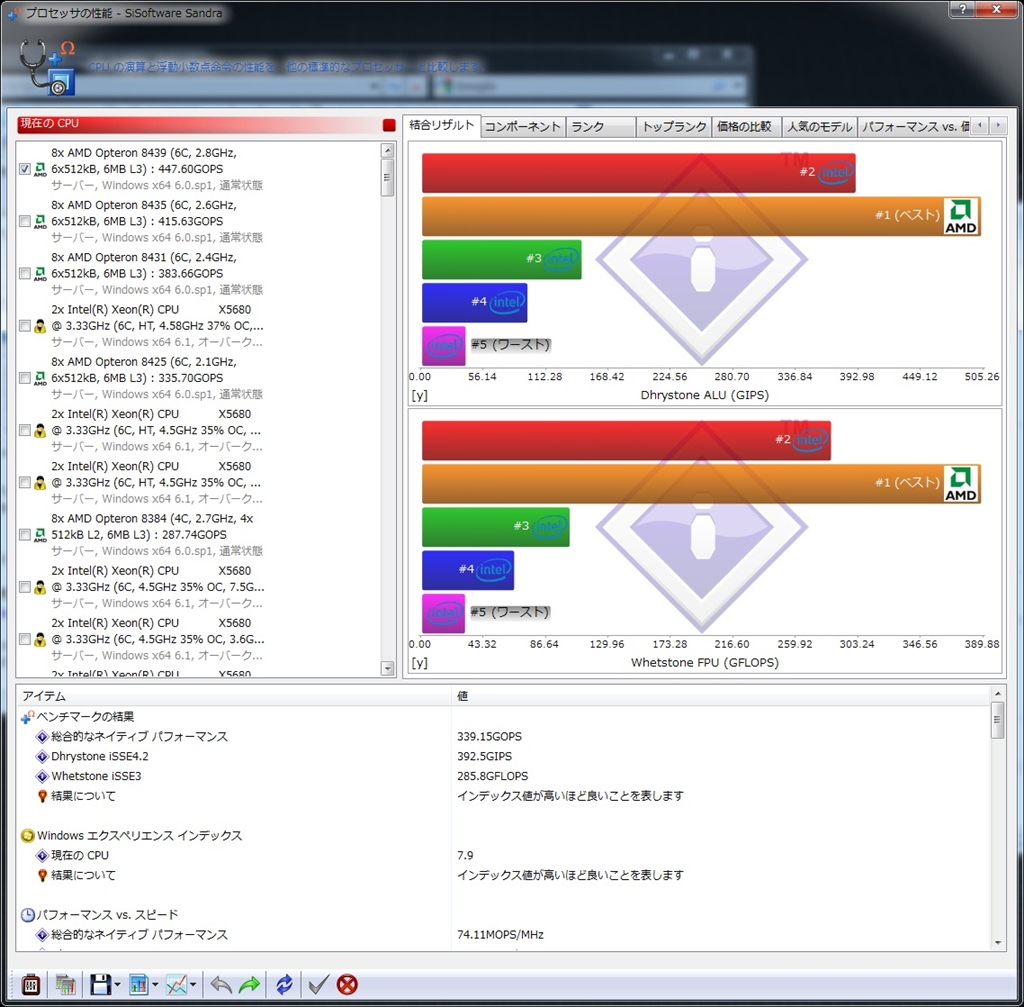The height and width of the screenshot is (1007, 1024).
Task: Click the floppy disk save icon
Action: click(100, 985)
